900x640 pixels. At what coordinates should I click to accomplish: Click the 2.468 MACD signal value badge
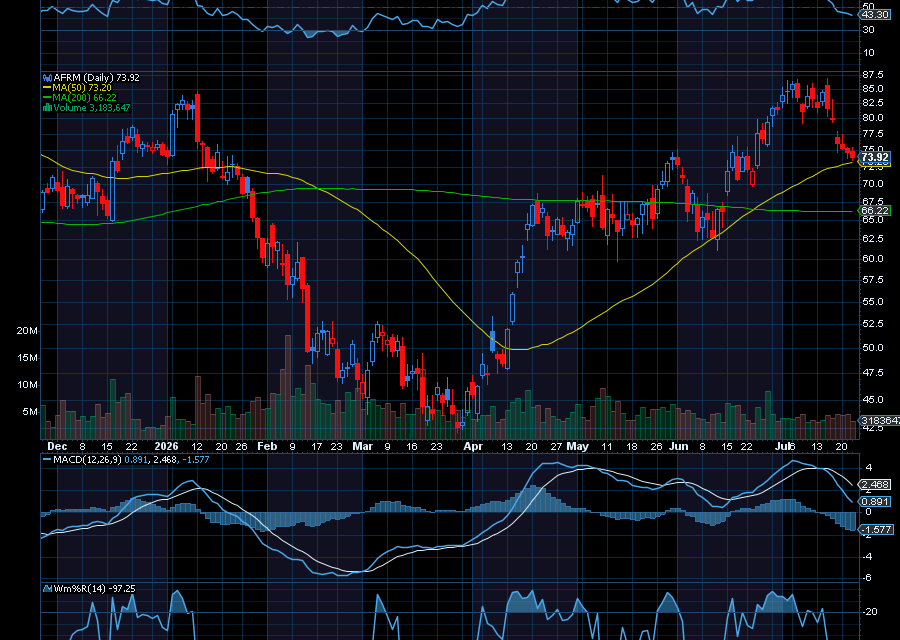876,485
